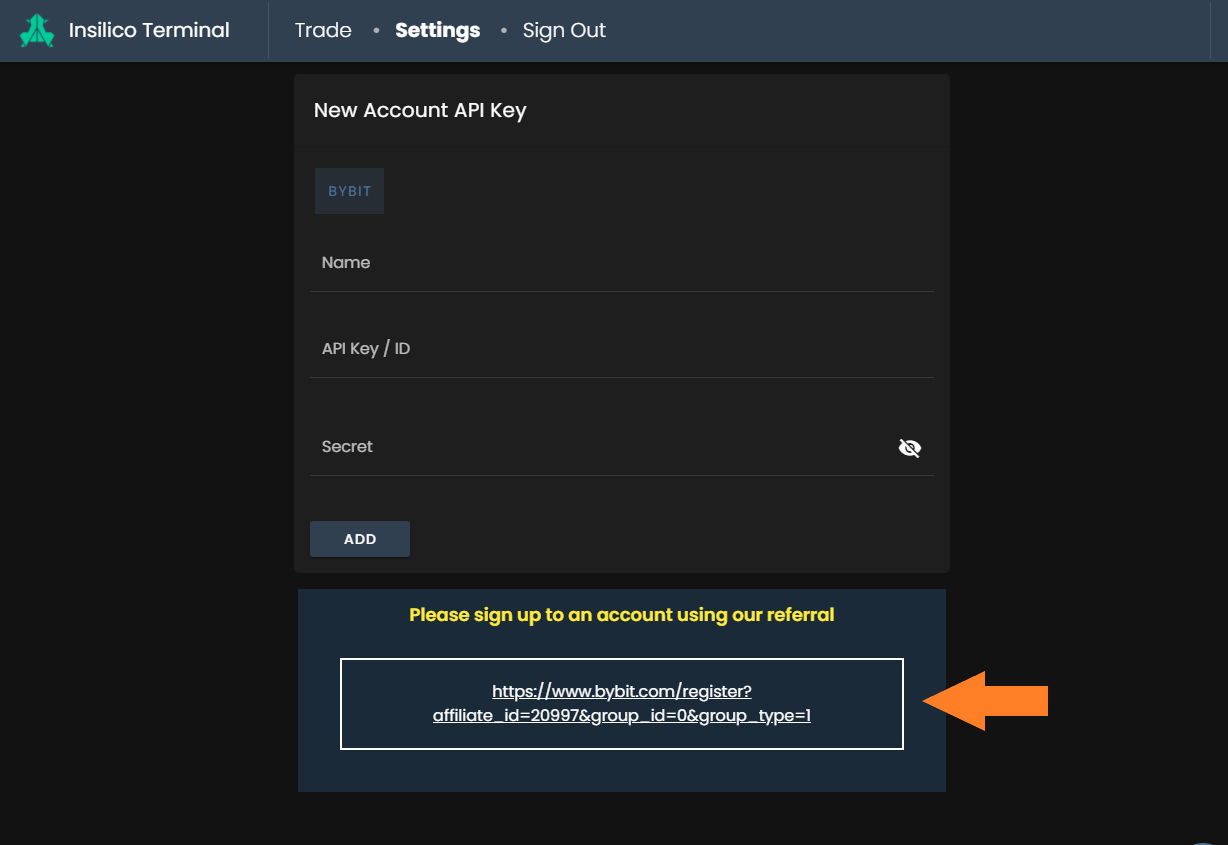Open the Settings menu item

tap(438, 30)
